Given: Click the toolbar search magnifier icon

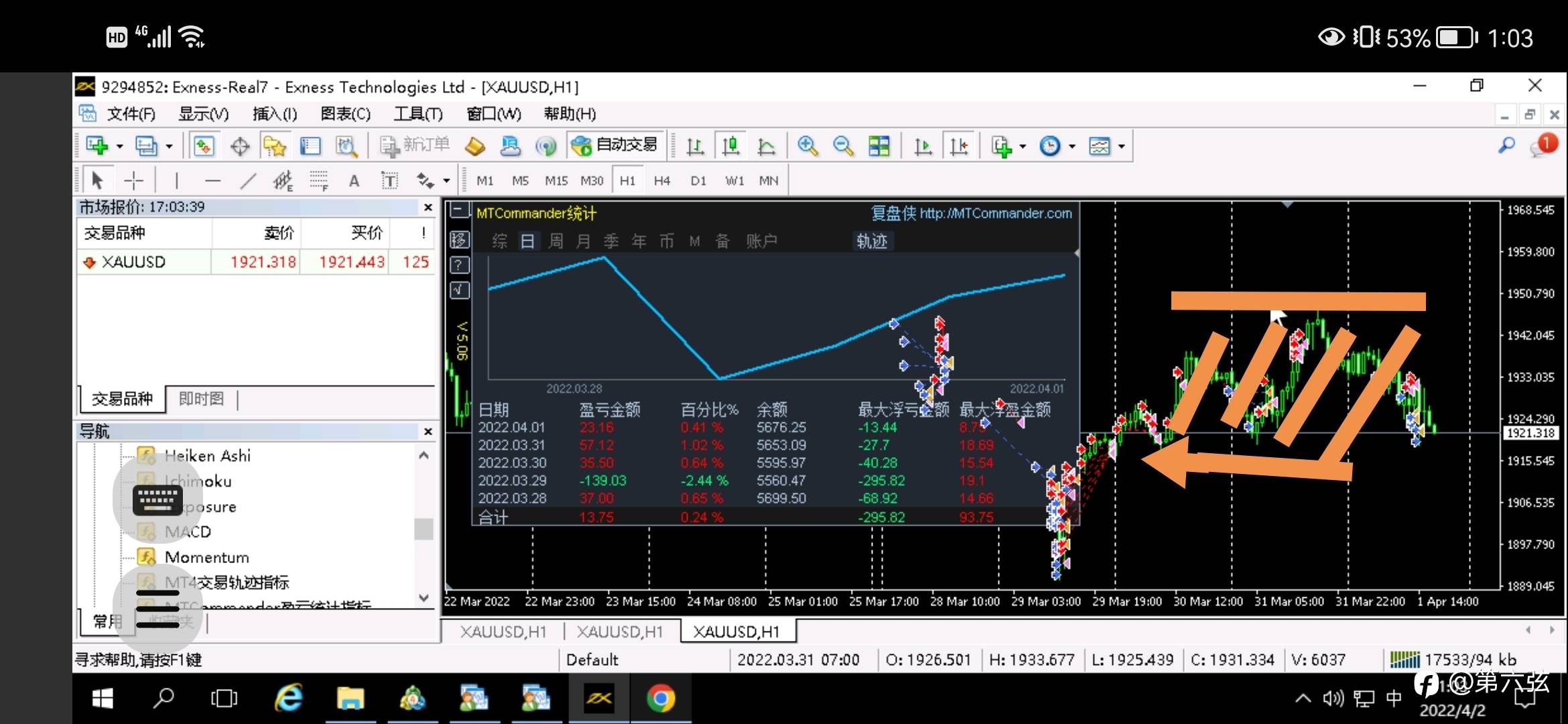Looking at the screenshot, I should pos(1506,145).
